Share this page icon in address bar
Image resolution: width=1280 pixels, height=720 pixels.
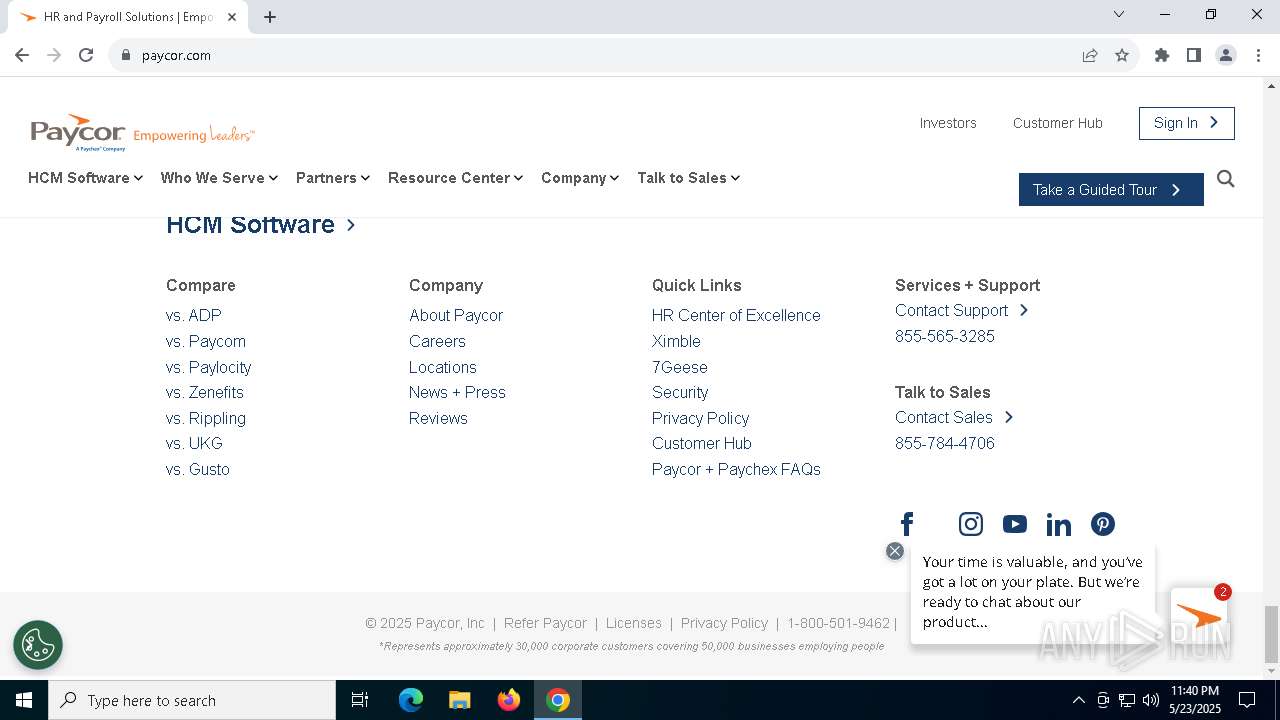tap(1090, 55)
